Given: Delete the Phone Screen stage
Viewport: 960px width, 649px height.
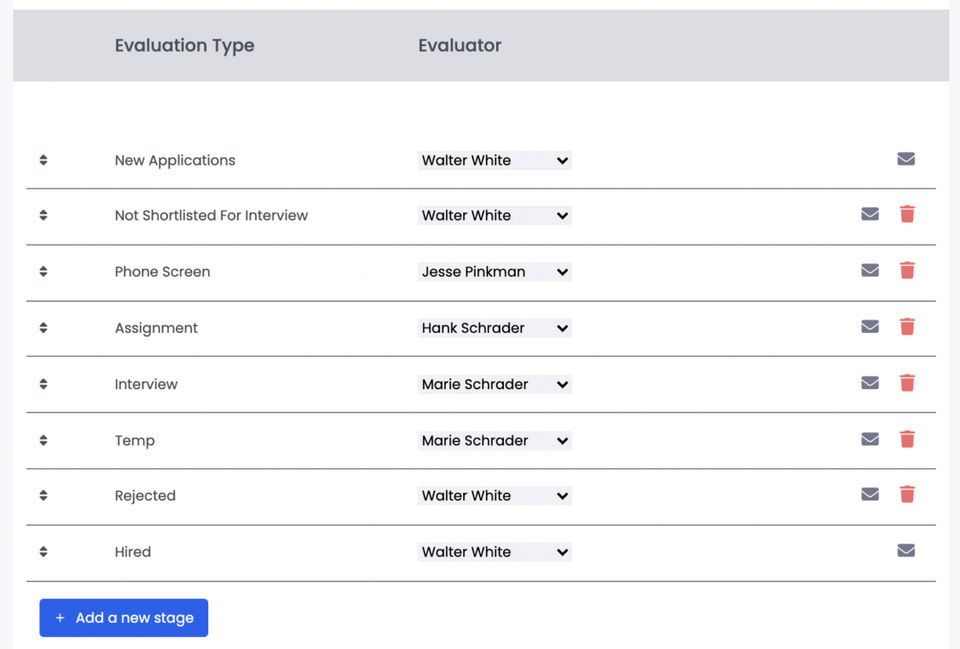Looking at the screenshot, I should tap(907, 270).
